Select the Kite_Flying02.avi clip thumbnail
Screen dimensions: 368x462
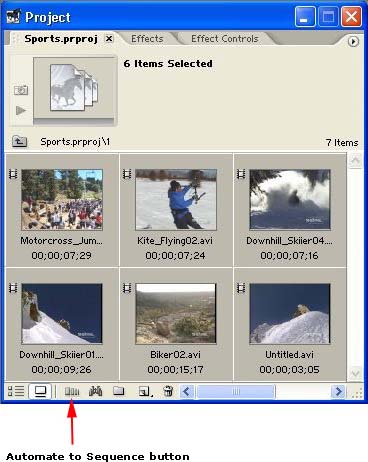(x=176, y=199)
